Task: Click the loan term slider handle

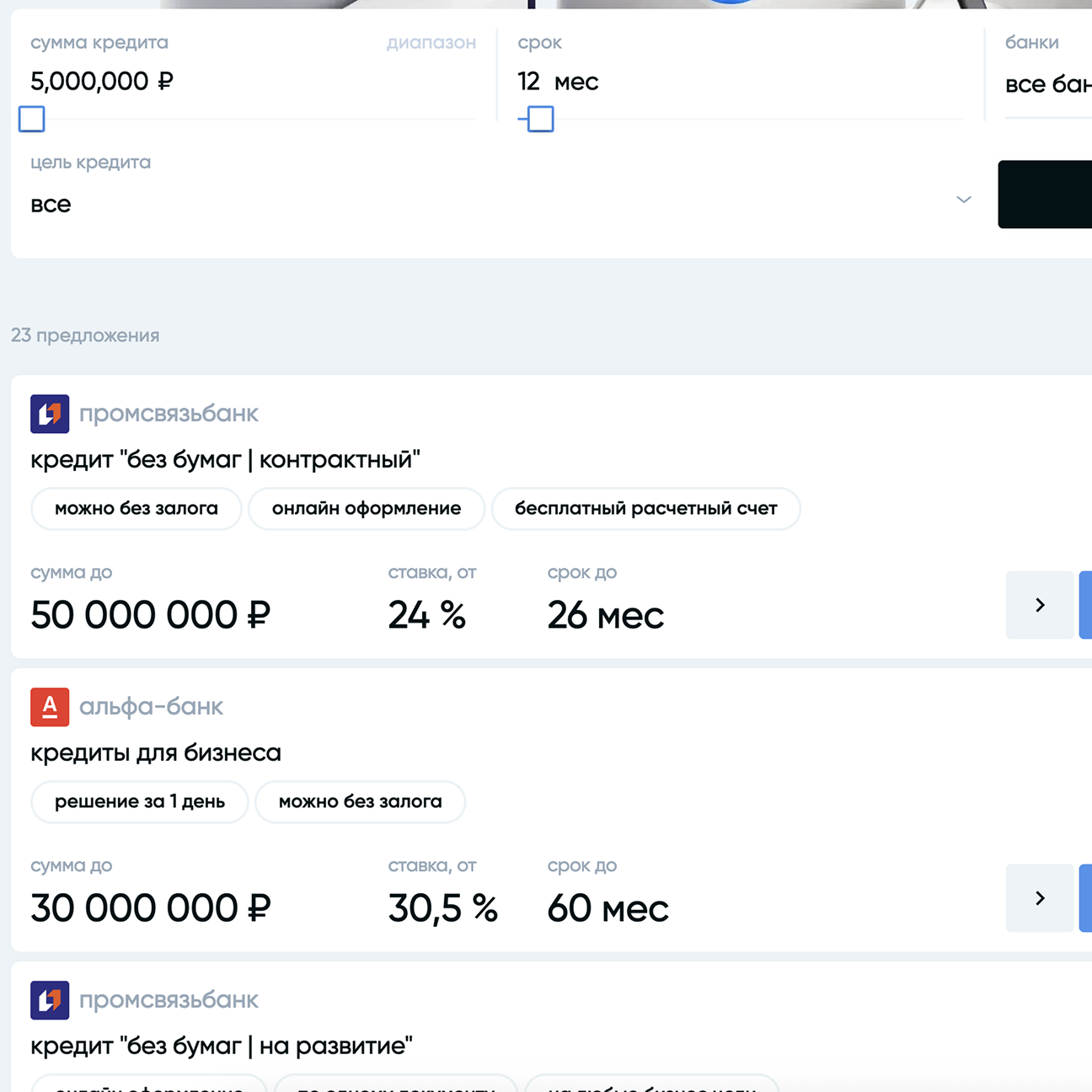Action: click(540, 120)
